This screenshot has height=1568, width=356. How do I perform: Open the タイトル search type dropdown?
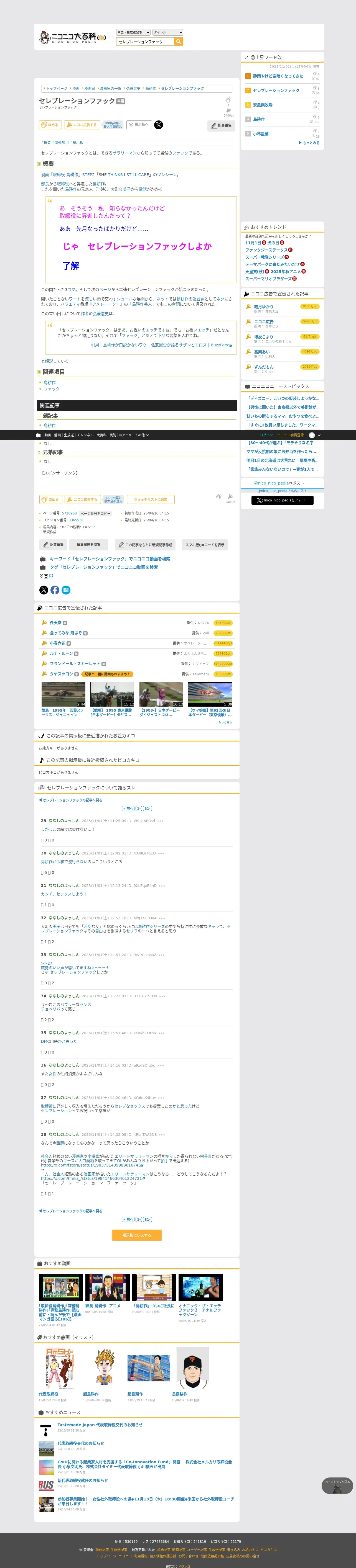(x=168, y=32)
